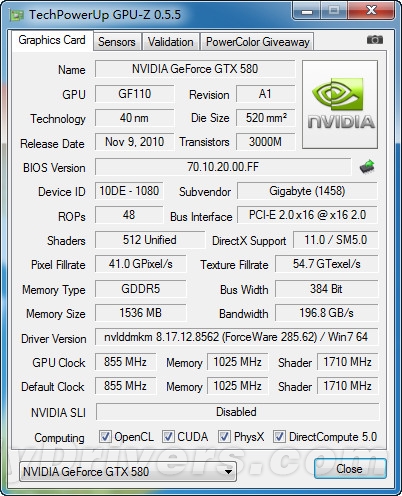Click the BIOS save chip icon

coord(367,166)
